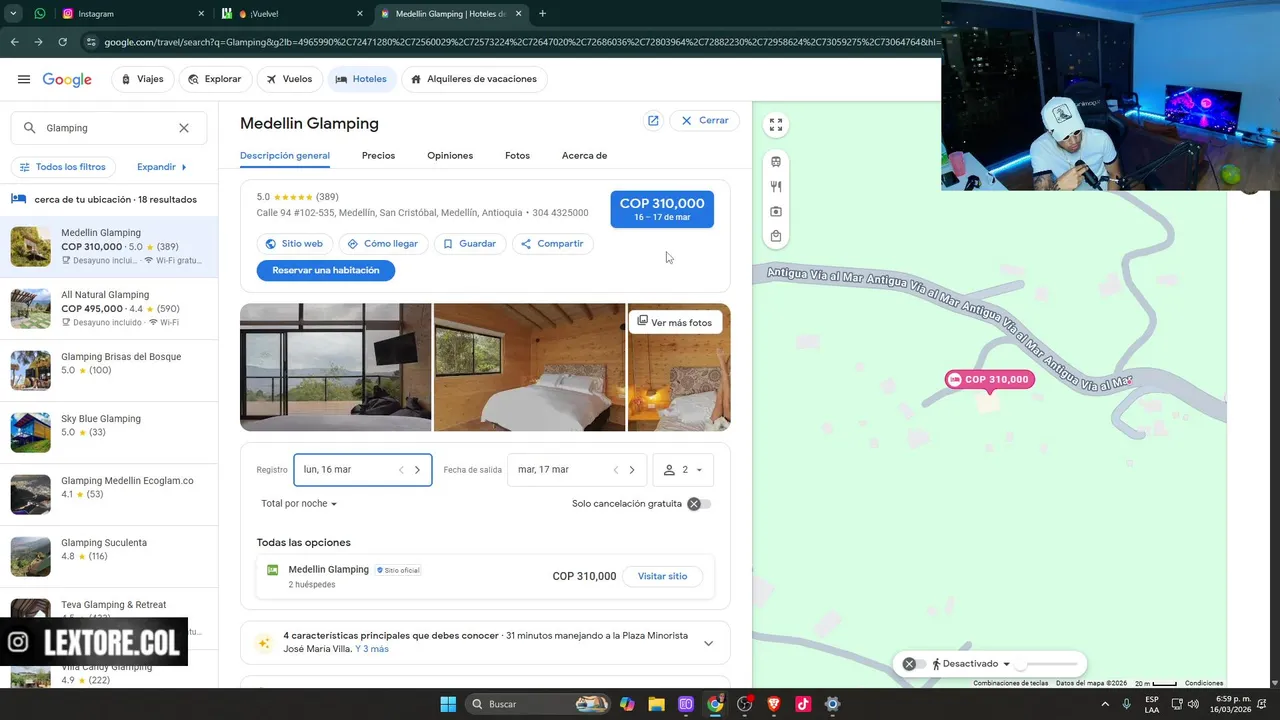Click the Guardar button
This screenshot has height=720, width=1280.
pos(469,244)
